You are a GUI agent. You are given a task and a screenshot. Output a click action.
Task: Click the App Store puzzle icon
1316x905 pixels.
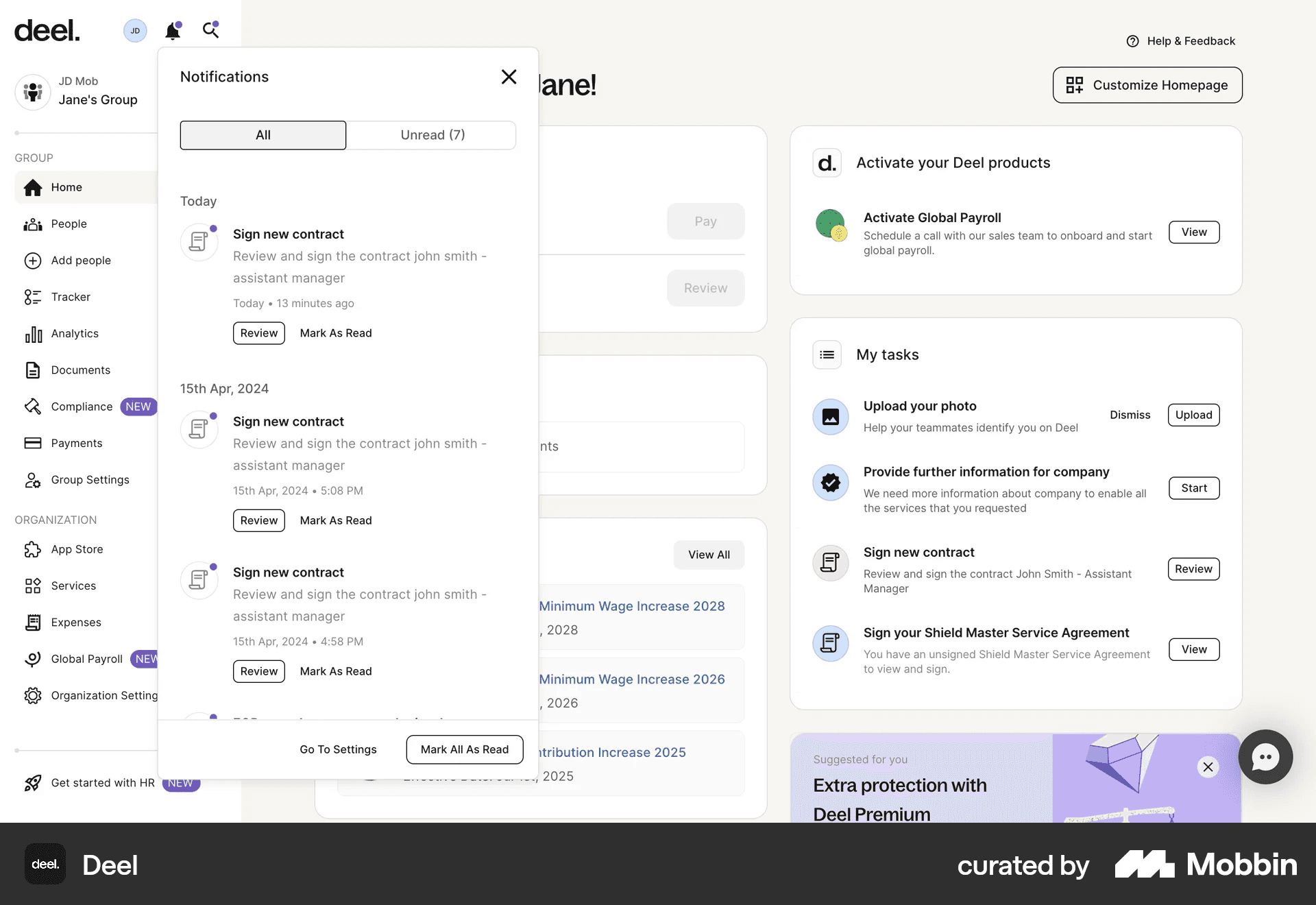coord(33,549)
